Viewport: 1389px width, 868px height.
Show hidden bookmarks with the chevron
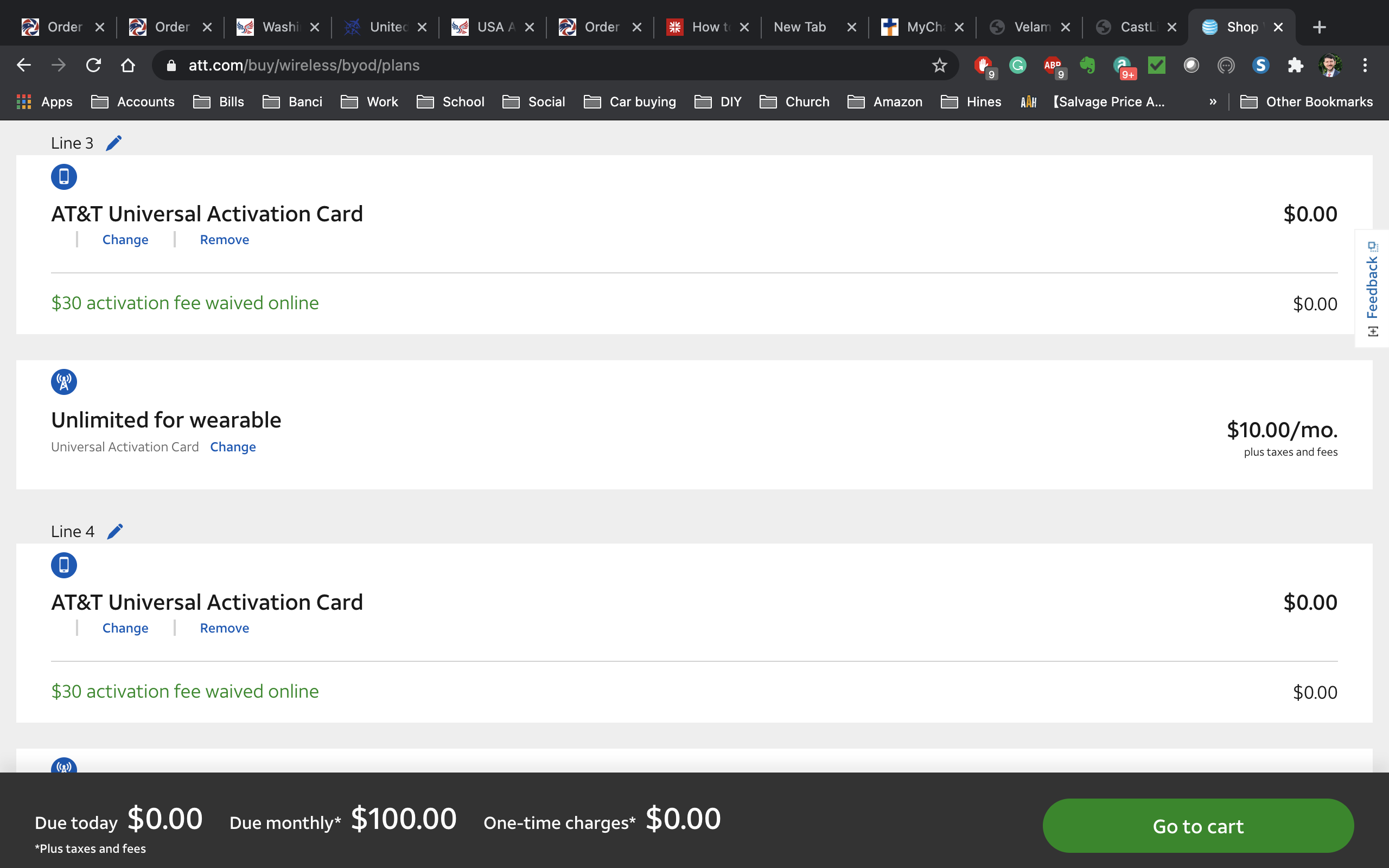1213,101
